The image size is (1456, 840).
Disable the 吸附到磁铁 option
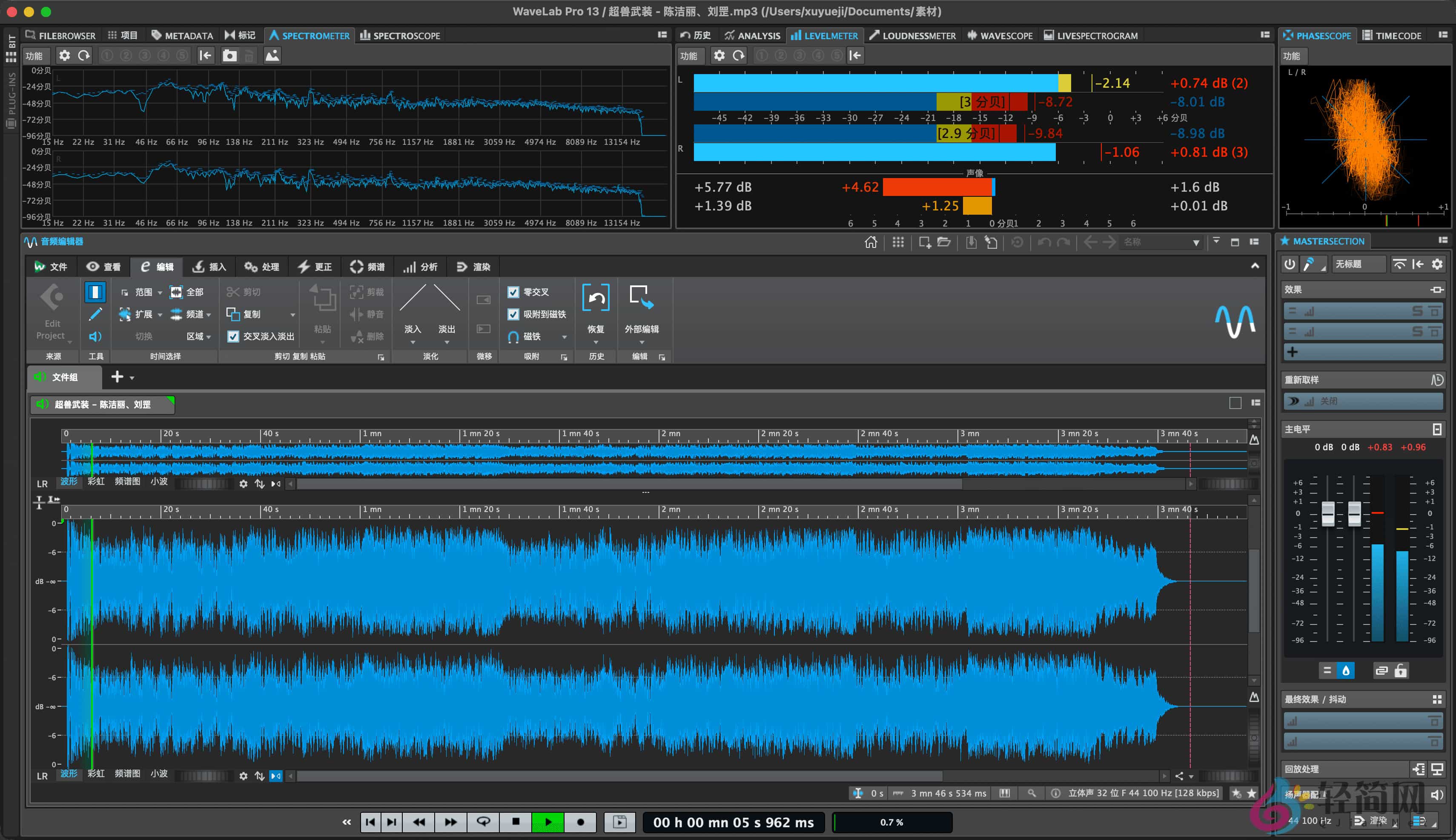pyautogui.click(x=514, y=314)
